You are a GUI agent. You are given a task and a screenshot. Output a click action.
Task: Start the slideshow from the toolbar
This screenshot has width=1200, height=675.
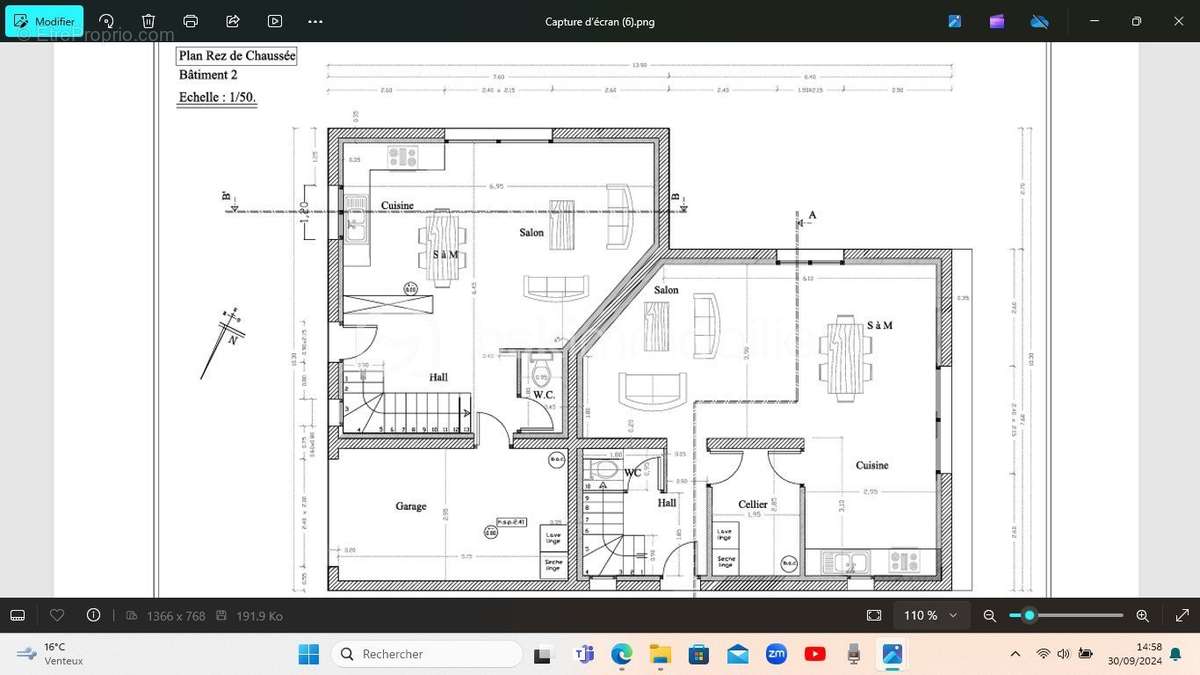tap(275, 21)
